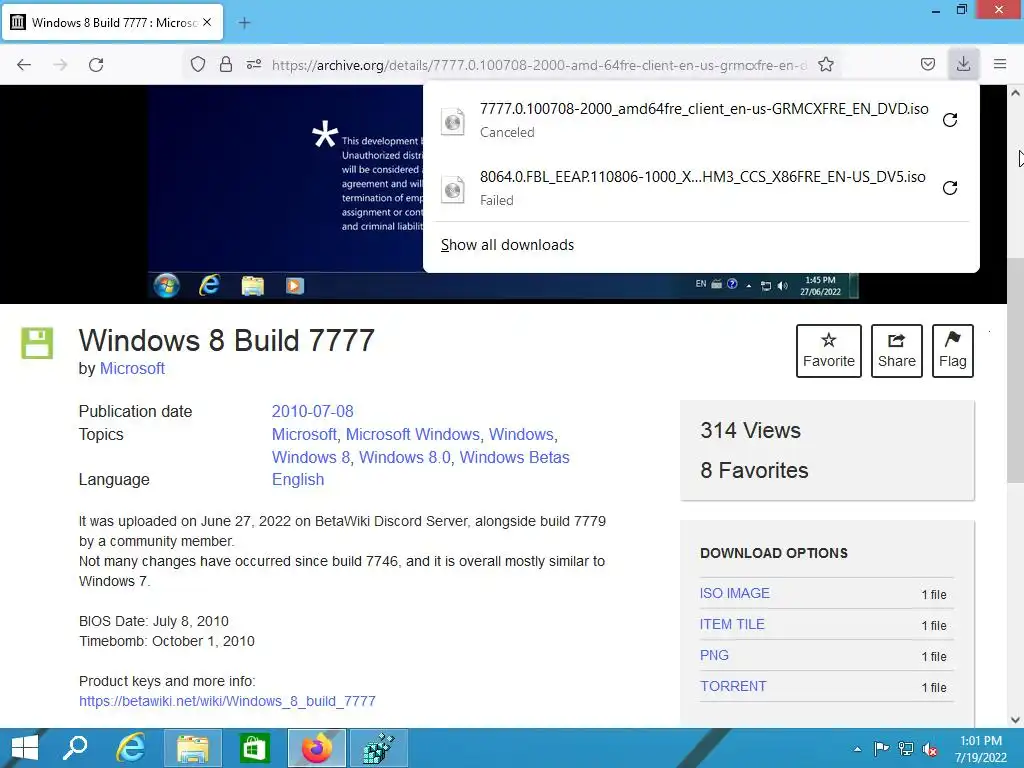Download the TORRENT option
Screen dimensions: 1024x768
[x=733, y=686]
